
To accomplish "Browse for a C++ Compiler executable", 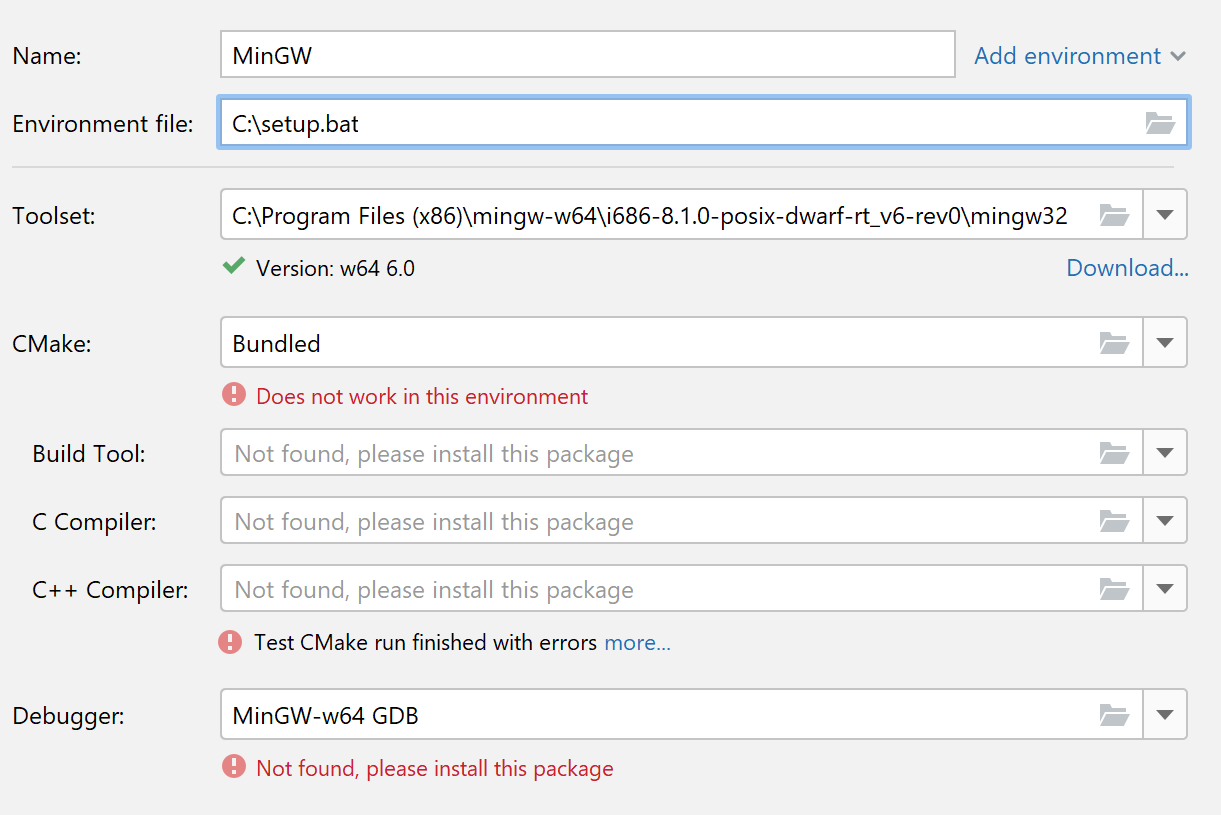I will click(x=1114, y=589).
